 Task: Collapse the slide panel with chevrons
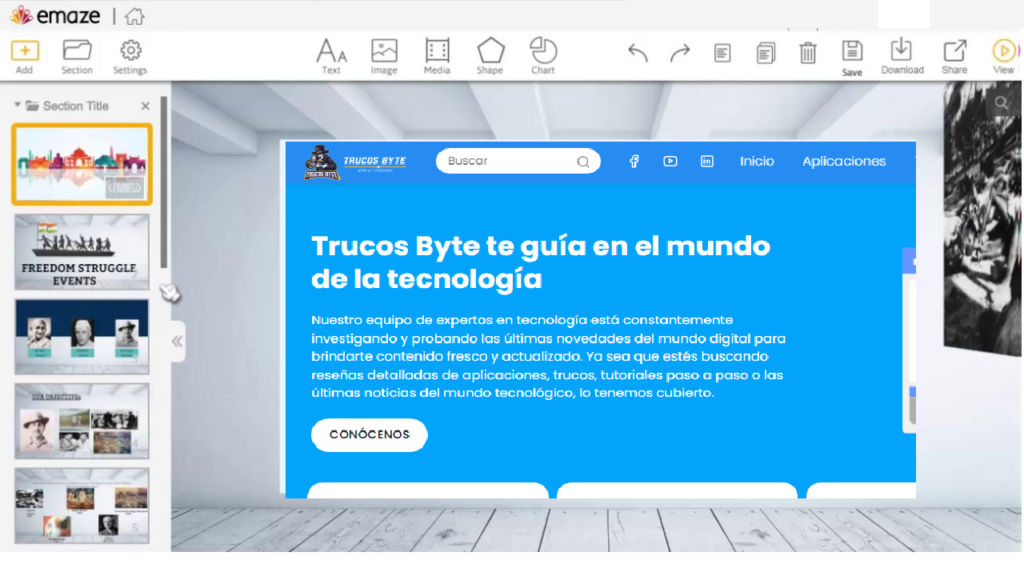click(x=177, y=341)
